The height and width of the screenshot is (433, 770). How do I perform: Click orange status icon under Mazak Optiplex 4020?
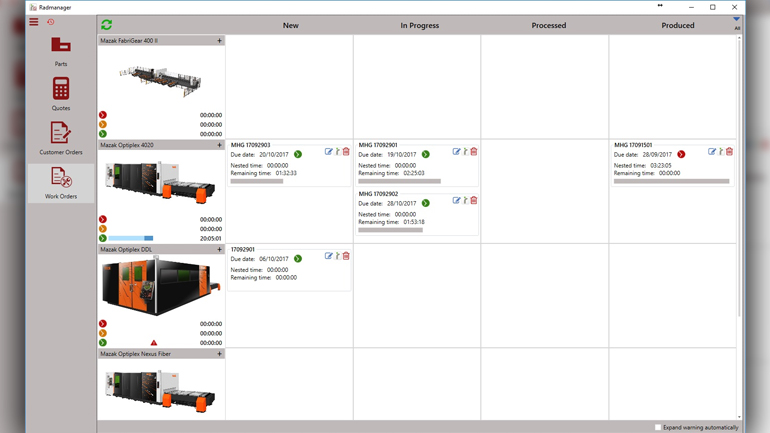(x=103, y=229)
